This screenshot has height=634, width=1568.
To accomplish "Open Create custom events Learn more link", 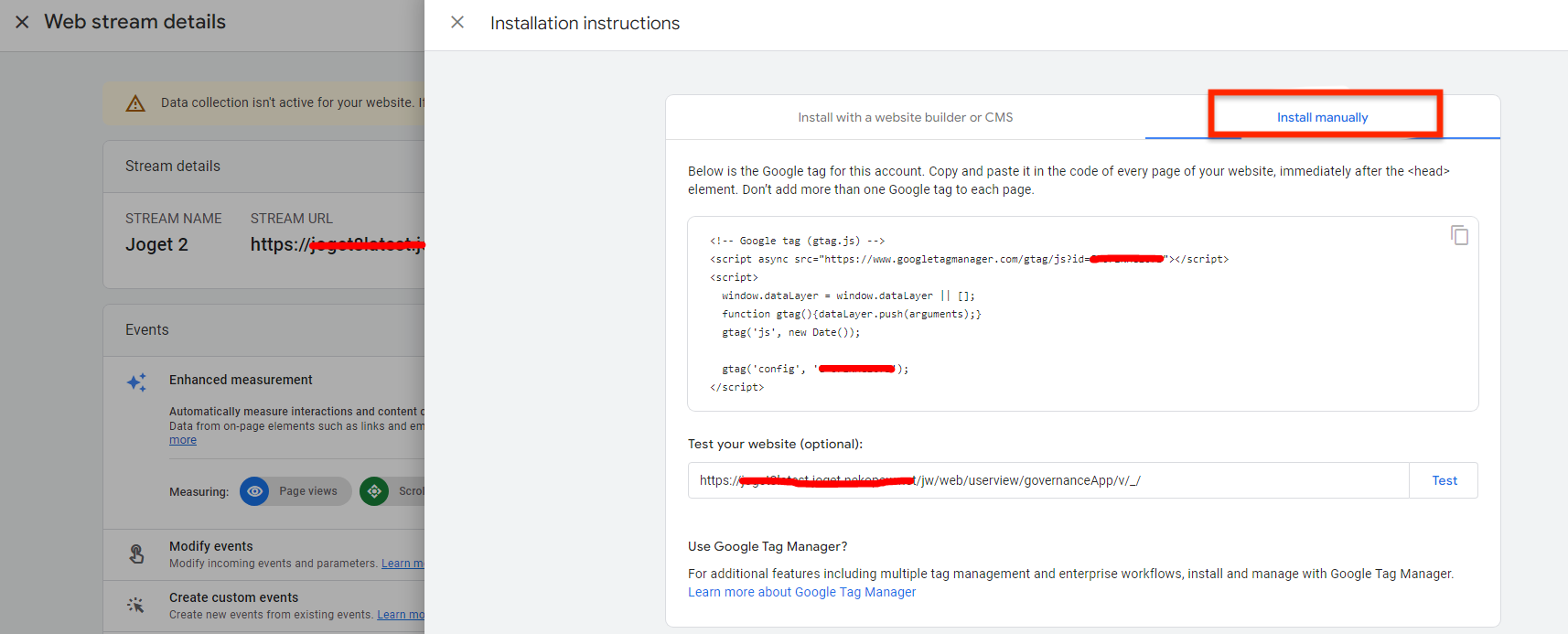I will click(x=401, y=615).
